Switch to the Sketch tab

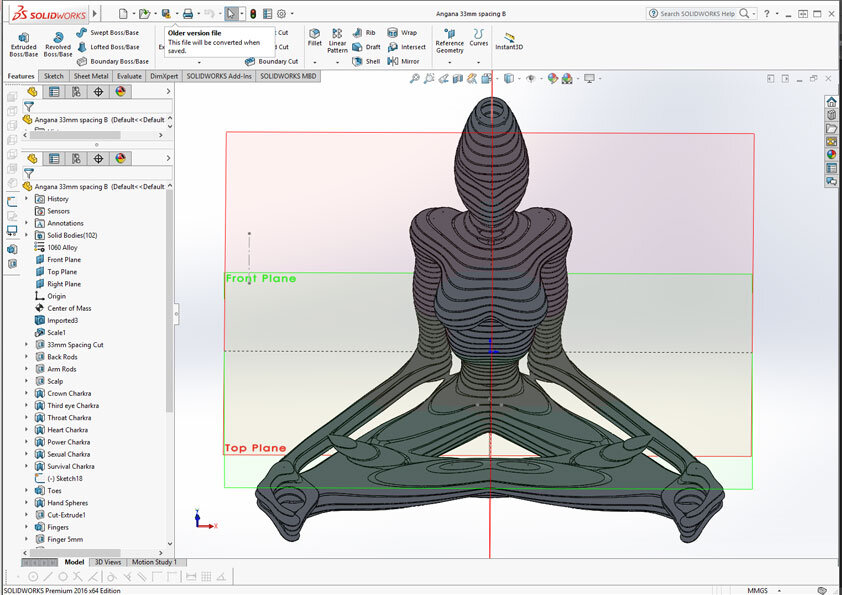(x=53, y=76)
